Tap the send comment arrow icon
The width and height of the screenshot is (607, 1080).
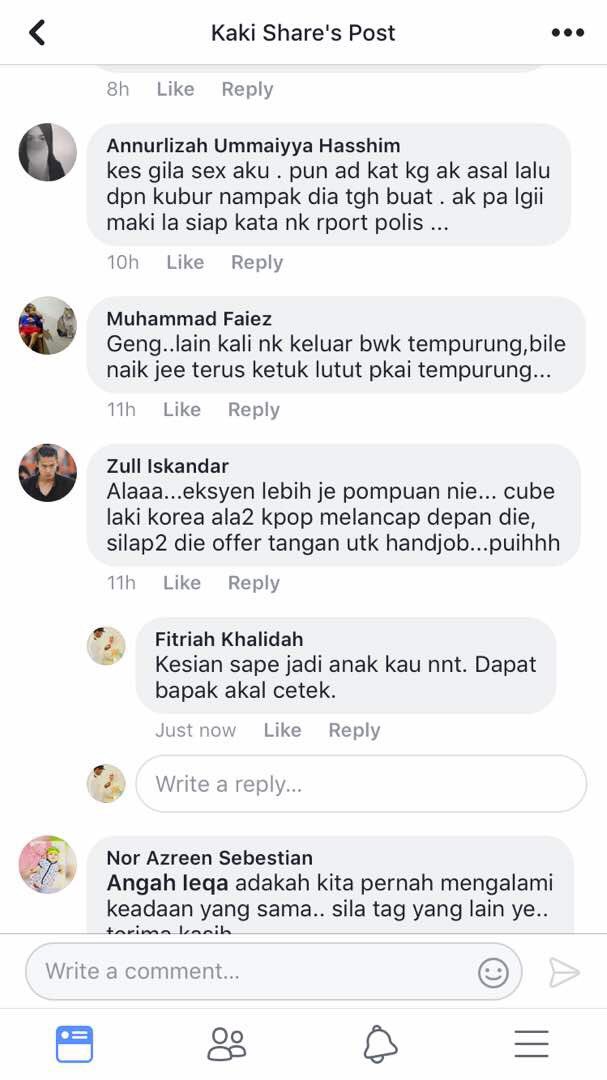pos(564,973)
